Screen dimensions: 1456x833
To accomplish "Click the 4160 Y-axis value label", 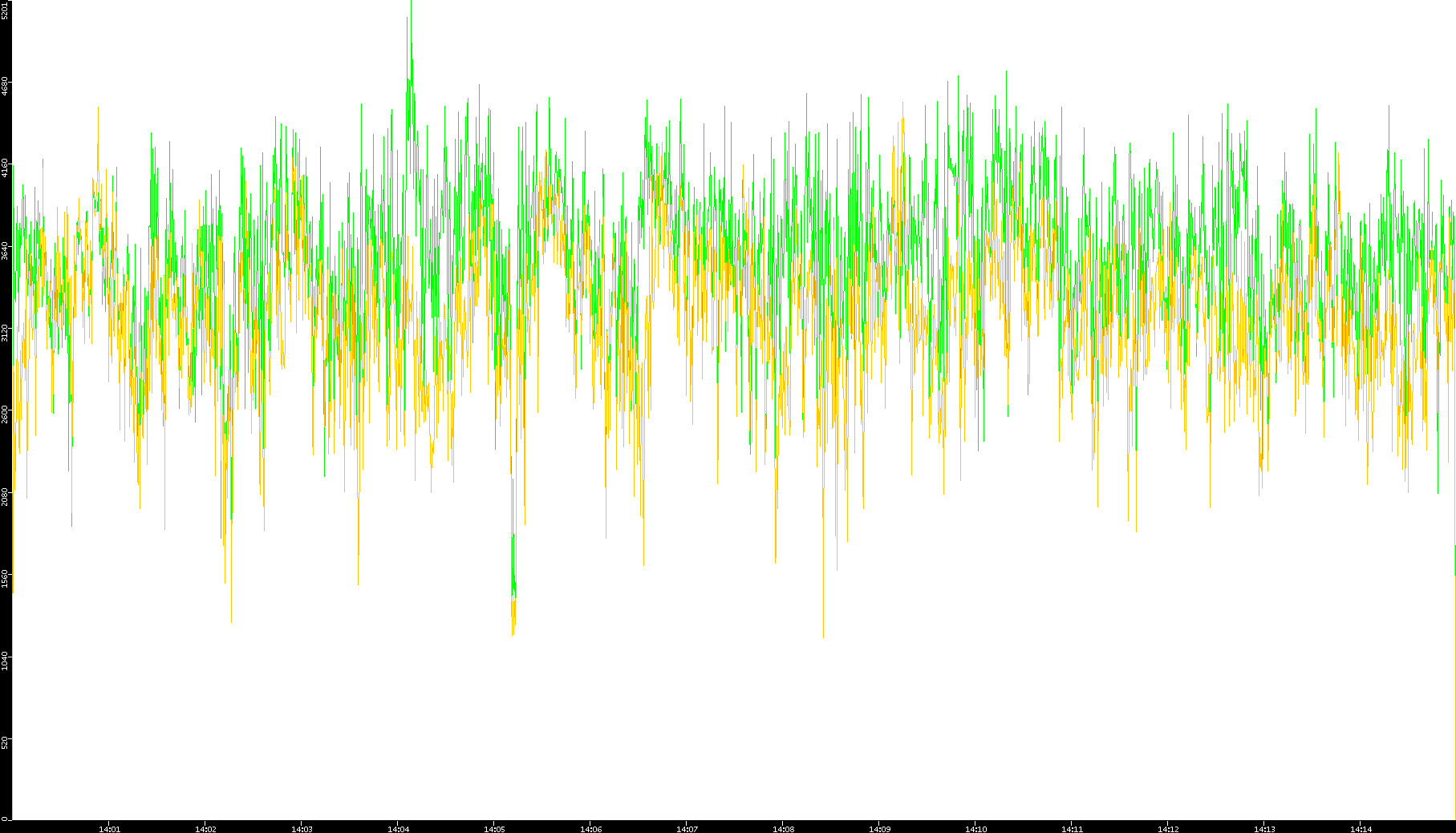I will (6, 168).
